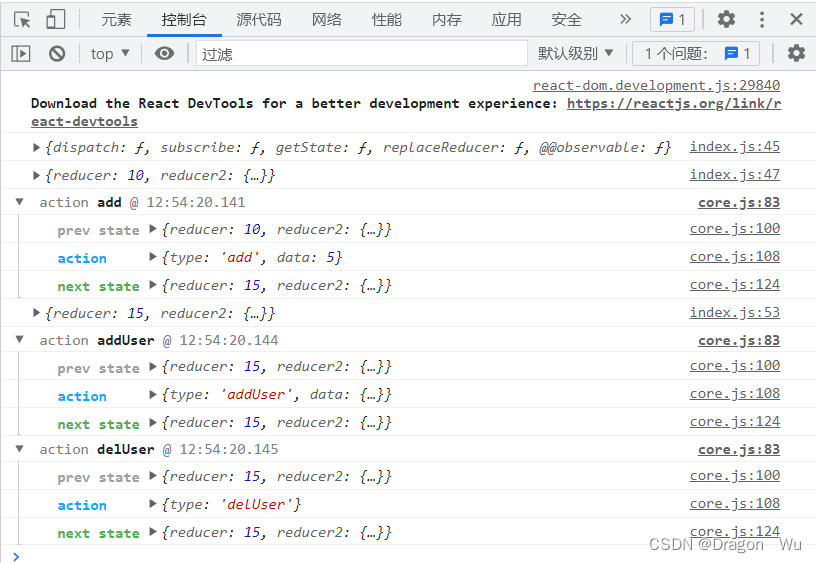The width and height of the screenshot is (816, 563).
Task: Expand the type 'addUser' action object
Action: pyautogui.click(x=153, y=394)
